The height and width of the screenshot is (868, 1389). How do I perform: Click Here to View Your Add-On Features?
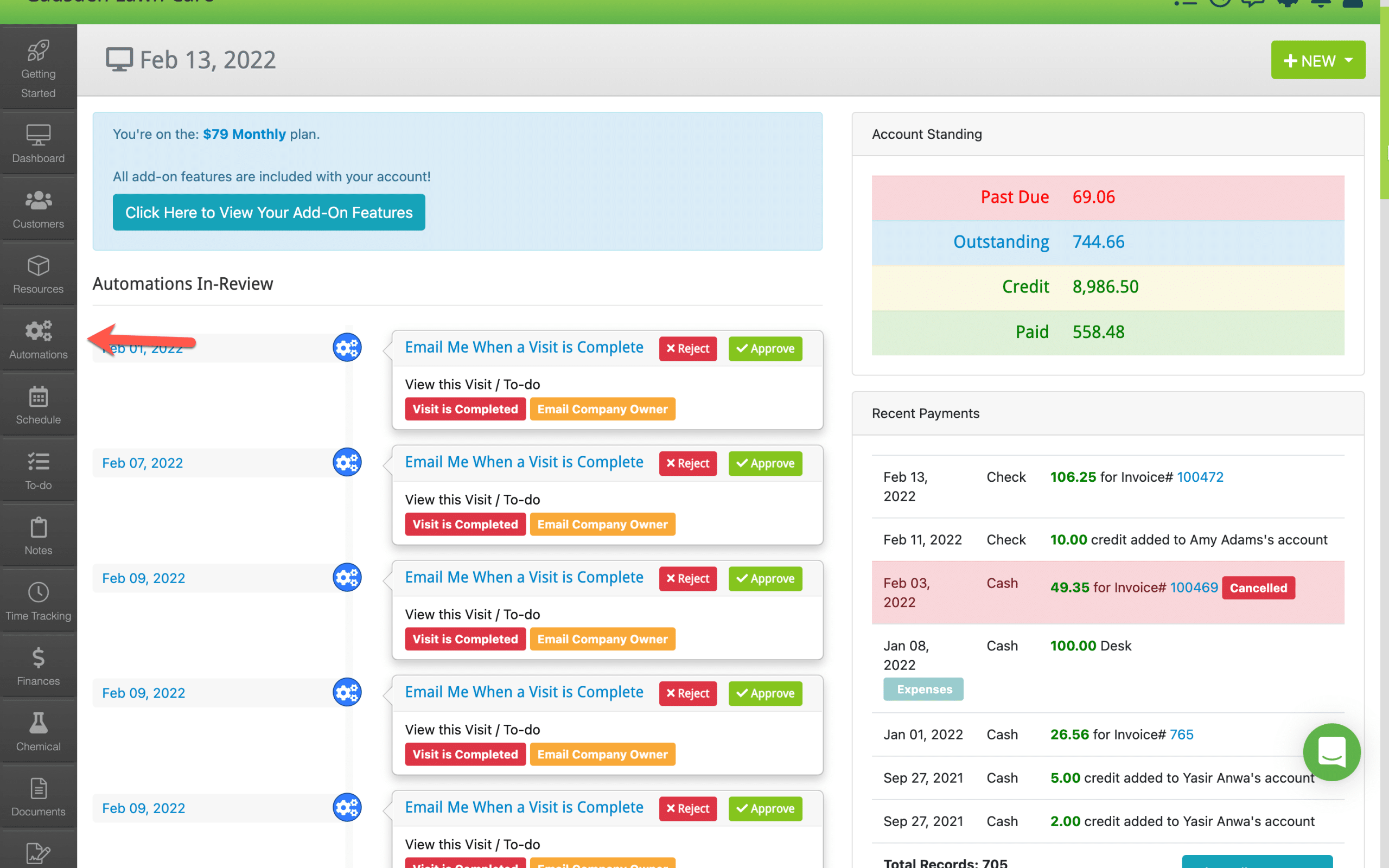click(x=269, y=213)
